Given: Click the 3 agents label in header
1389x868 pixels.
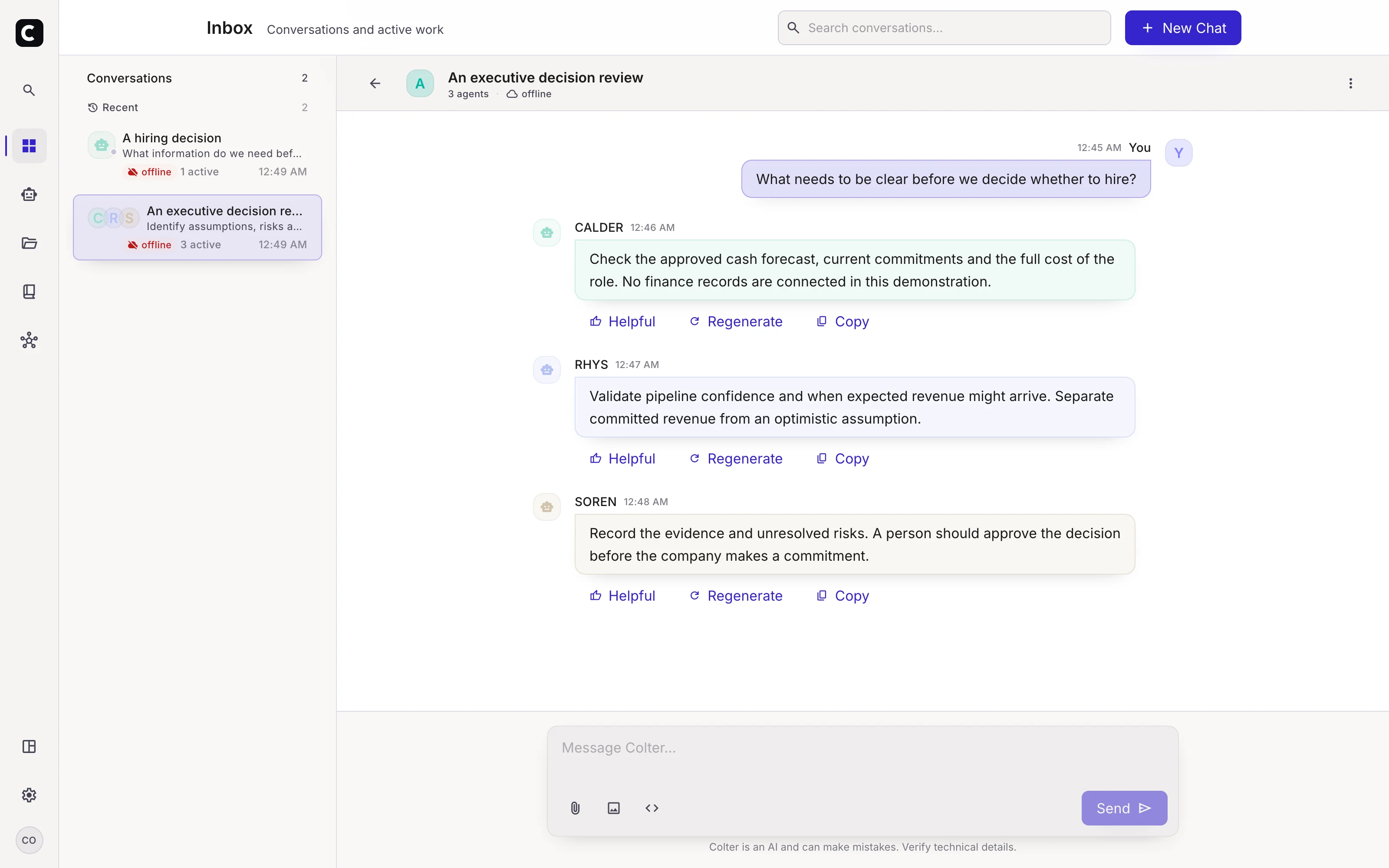Looking at the screenshot, I should 468,94.
